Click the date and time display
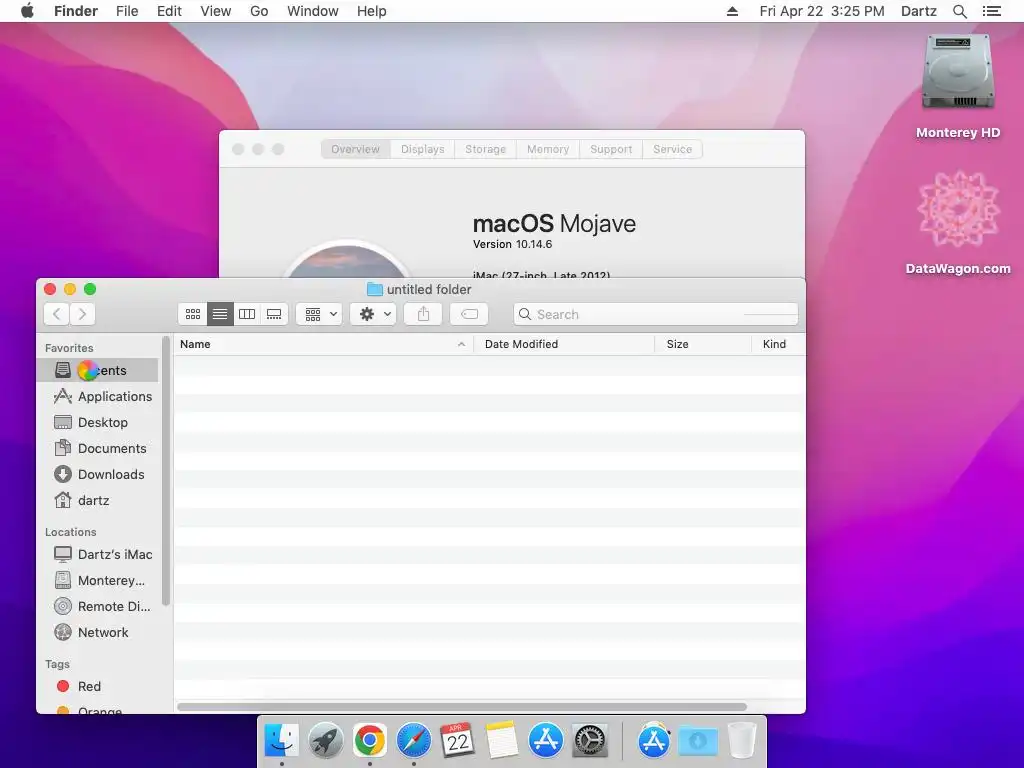 pyautogui.click(x=822, y=11)
